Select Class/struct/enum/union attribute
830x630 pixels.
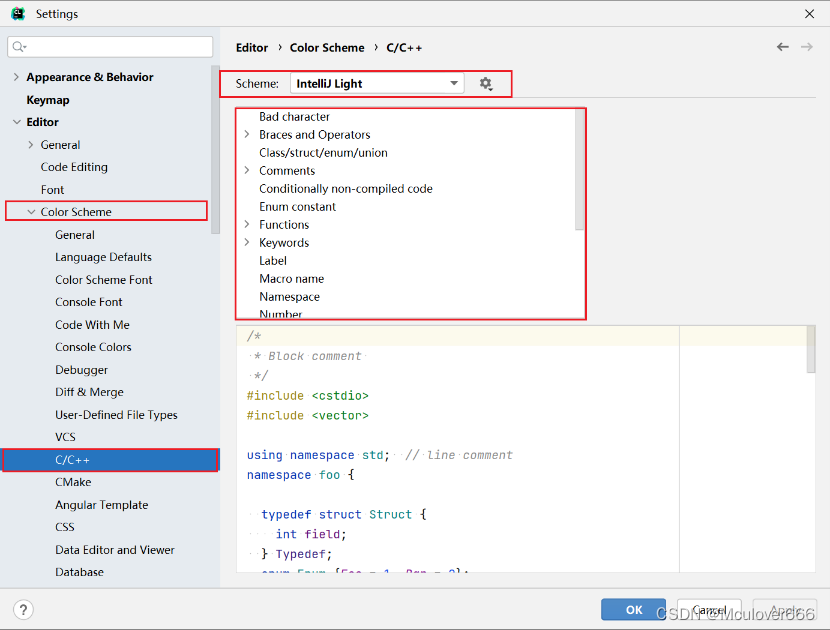323,152
